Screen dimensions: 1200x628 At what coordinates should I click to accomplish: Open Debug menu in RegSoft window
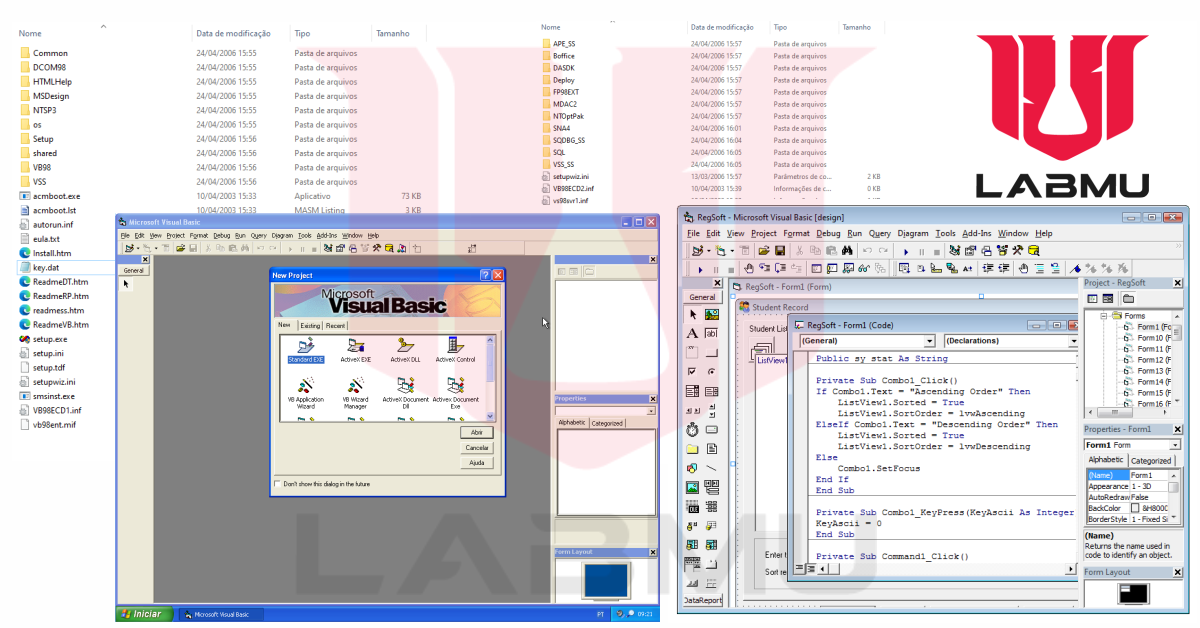pyautogui.click(x=828, y=233)
